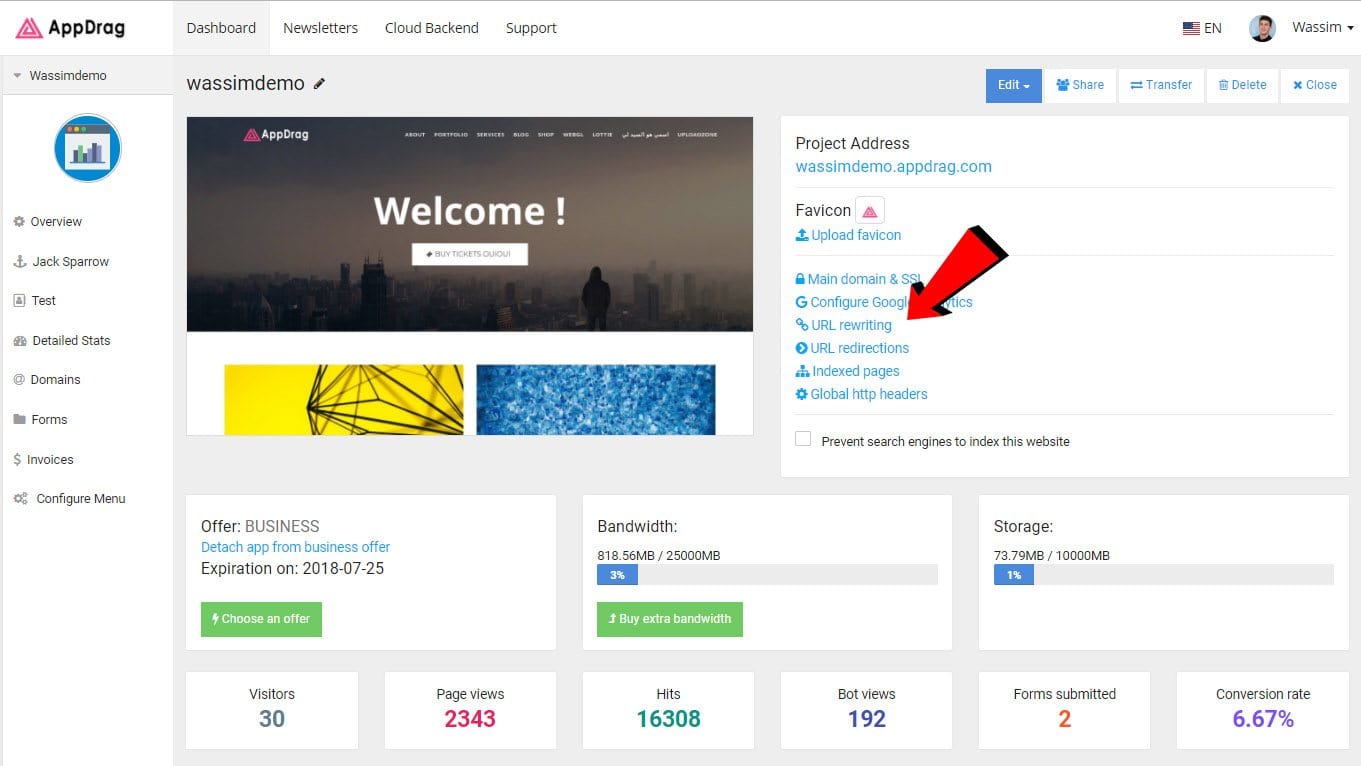Open the Support menu item

coord(531,28)
